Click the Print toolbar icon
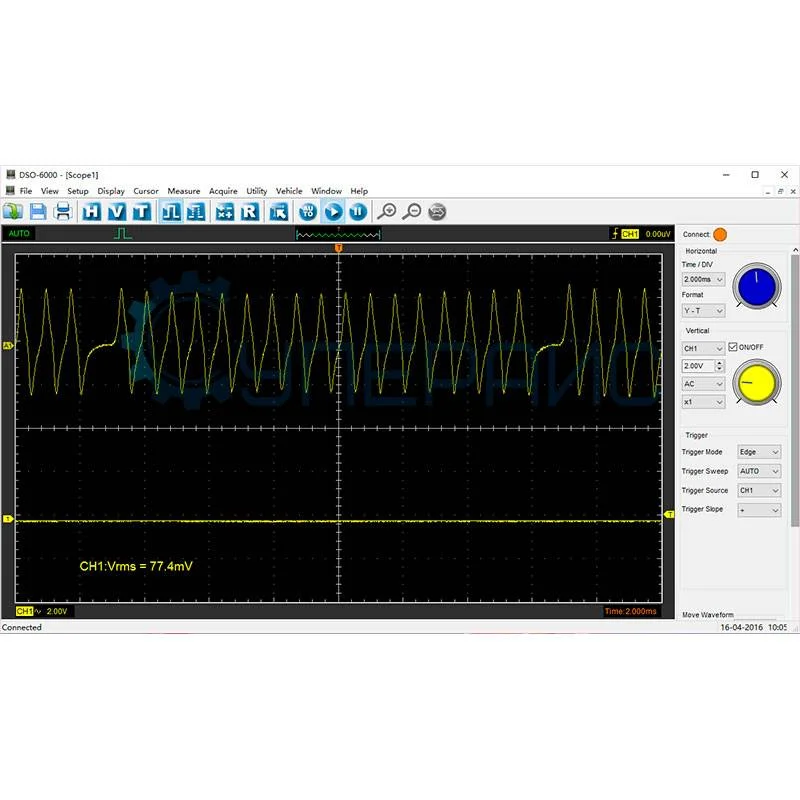Screen dimensions: 800x800 pos(62,211)
